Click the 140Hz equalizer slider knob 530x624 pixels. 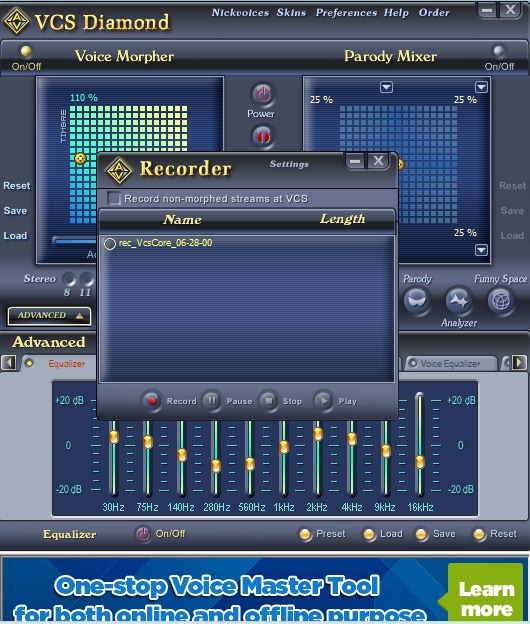click(x=182, y=455)
